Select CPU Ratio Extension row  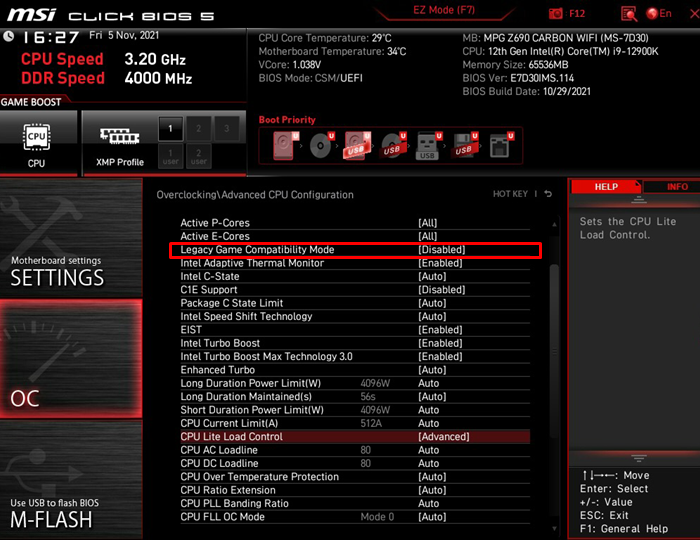click(x=355, y=490)
